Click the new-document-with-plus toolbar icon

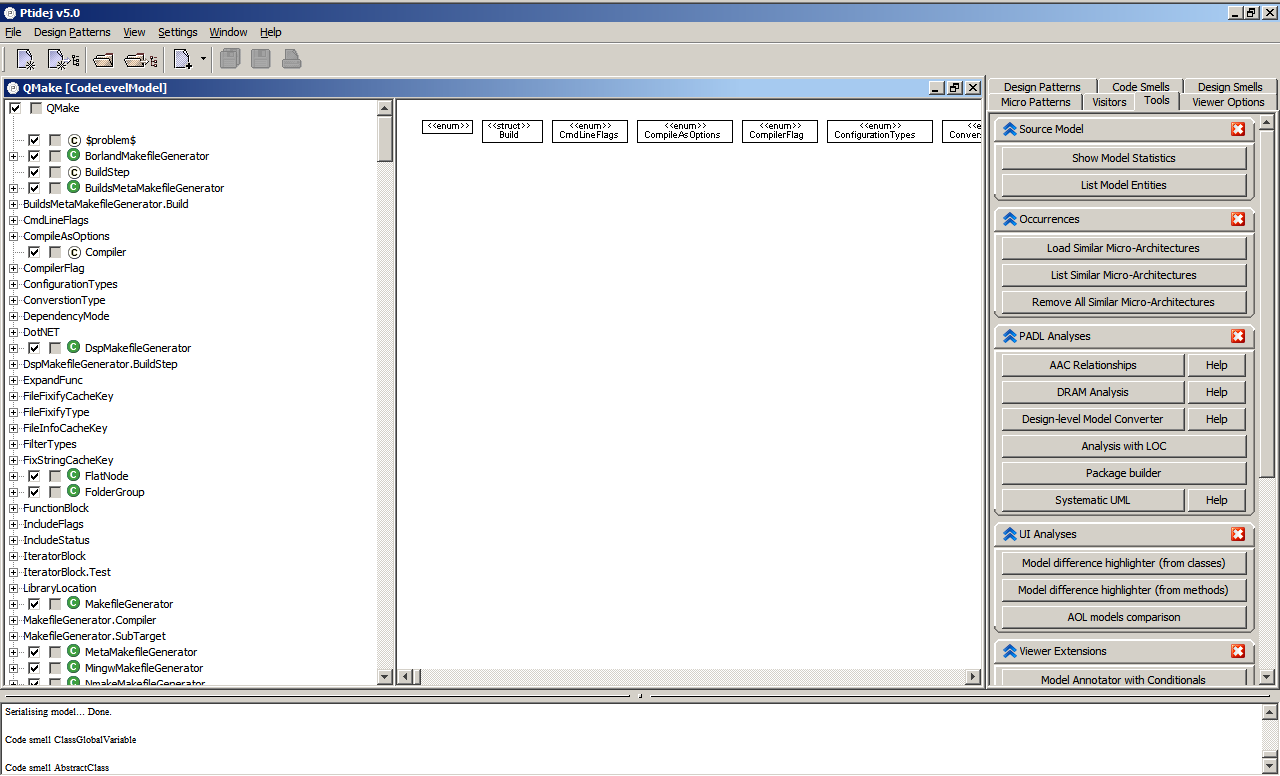181,58
